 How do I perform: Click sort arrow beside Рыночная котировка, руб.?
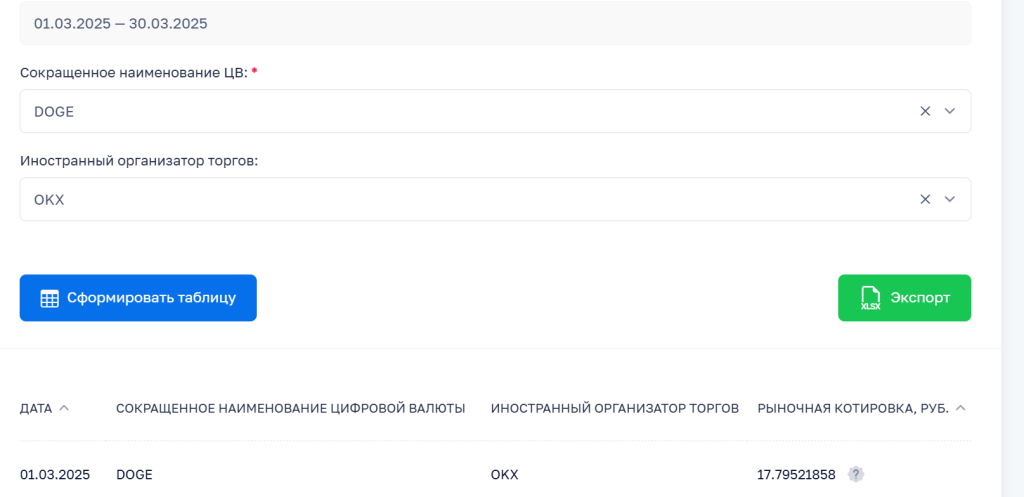(x=960, y=408)
